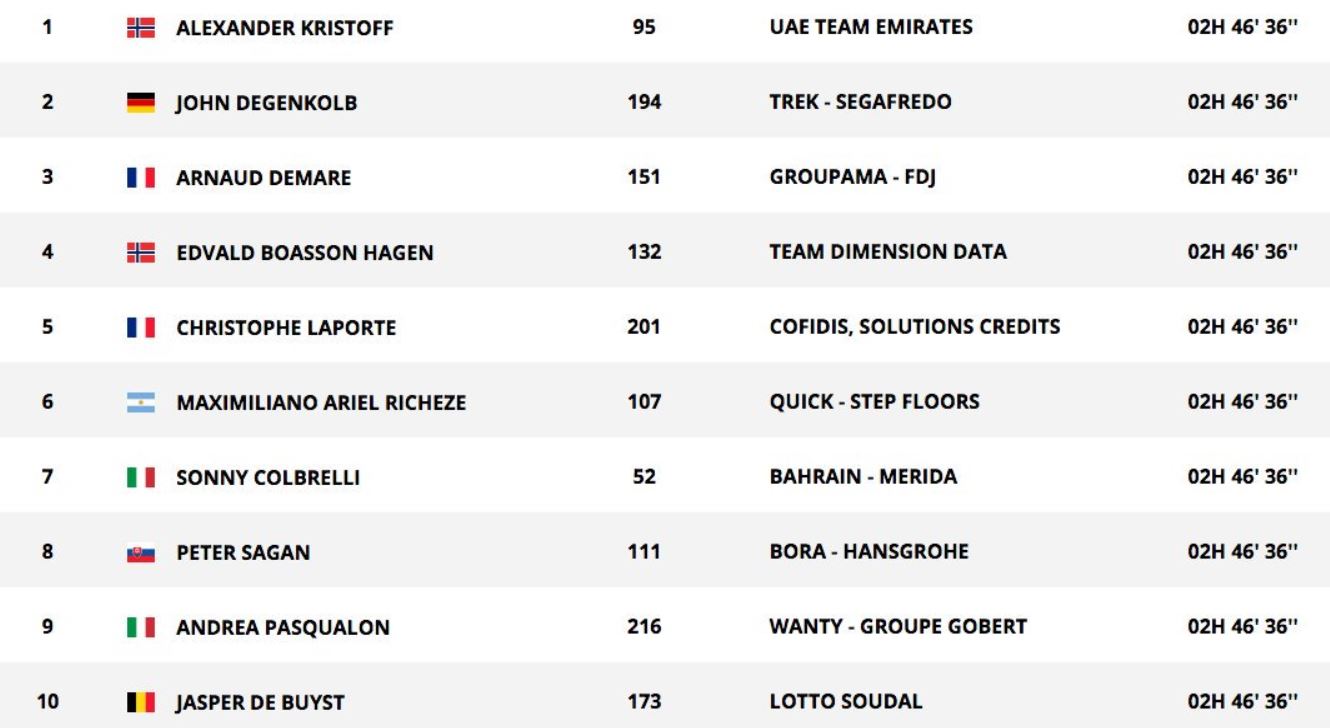Click German flag beside John Degenkolb
Viewport: 1330px width, 728px height.
[141, 103]
